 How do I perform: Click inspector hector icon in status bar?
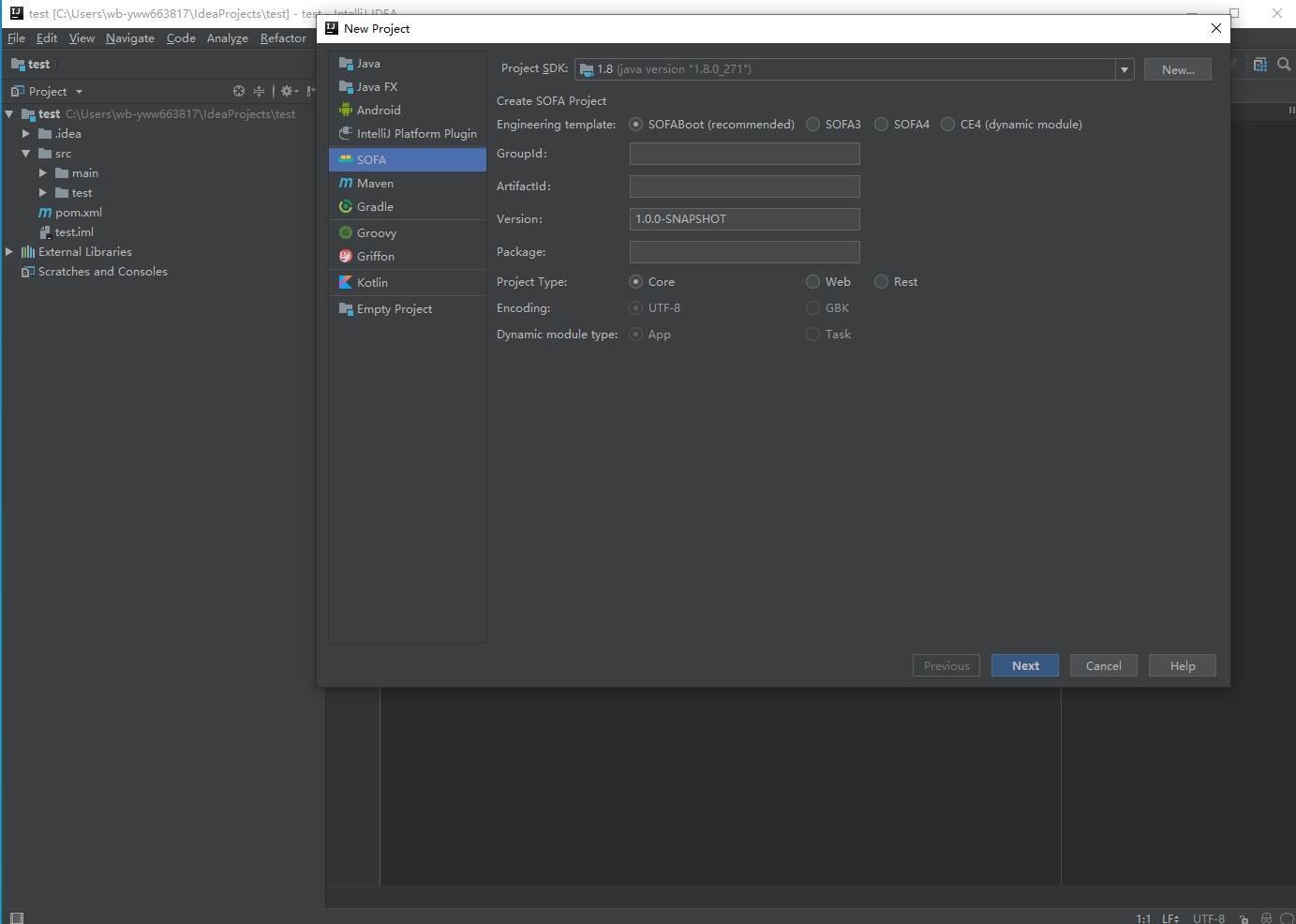click(x=1266, y=919)
